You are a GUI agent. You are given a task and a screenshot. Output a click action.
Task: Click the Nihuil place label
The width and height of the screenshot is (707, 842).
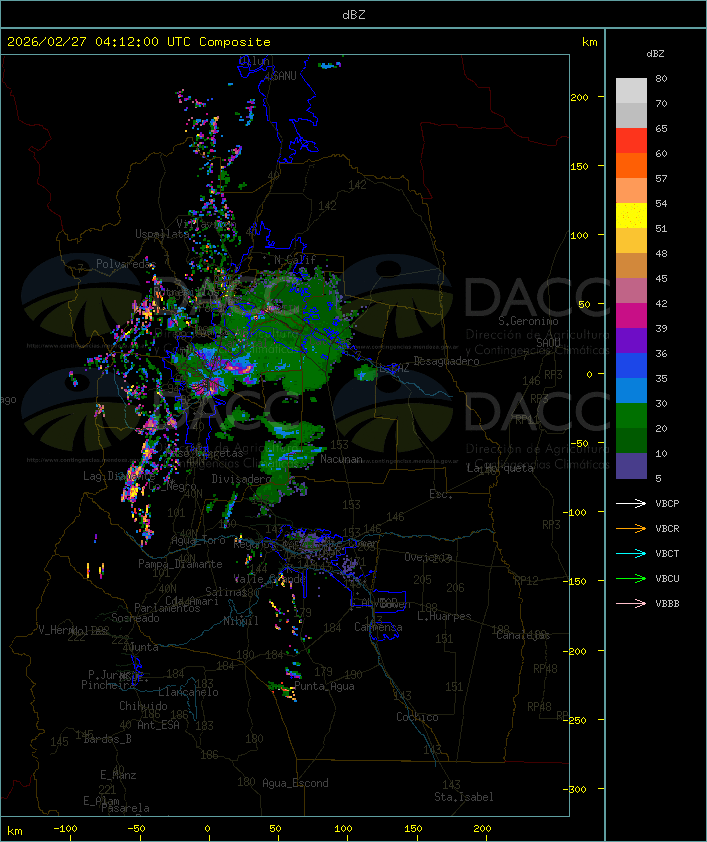[241, 621]
